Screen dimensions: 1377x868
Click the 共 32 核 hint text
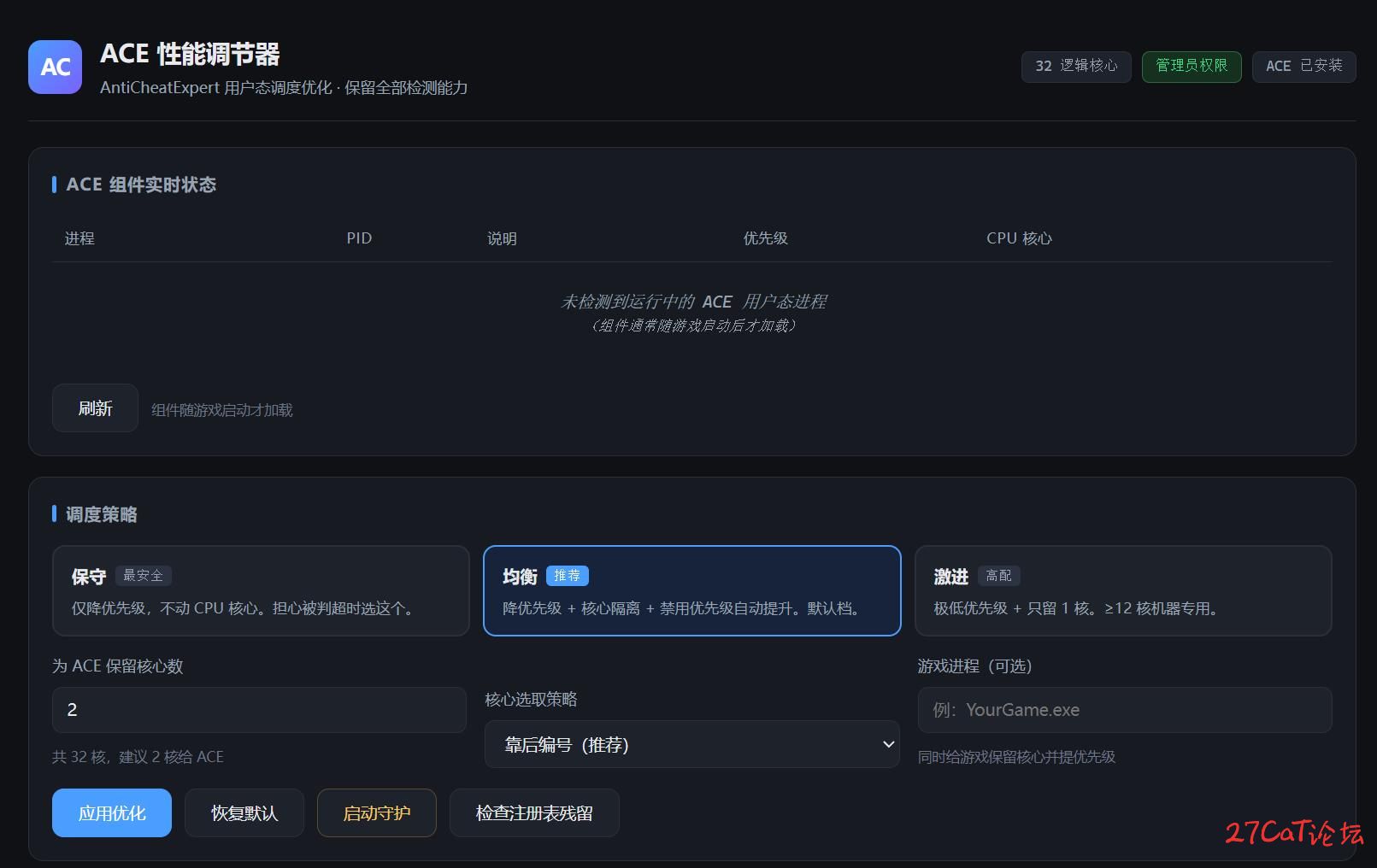click(138, 757)
